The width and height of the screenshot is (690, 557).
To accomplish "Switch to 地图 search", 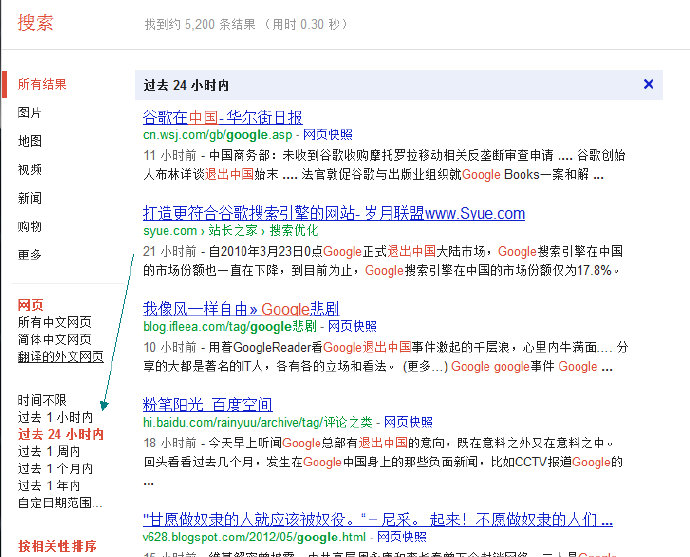I will [x=29, y=141].
